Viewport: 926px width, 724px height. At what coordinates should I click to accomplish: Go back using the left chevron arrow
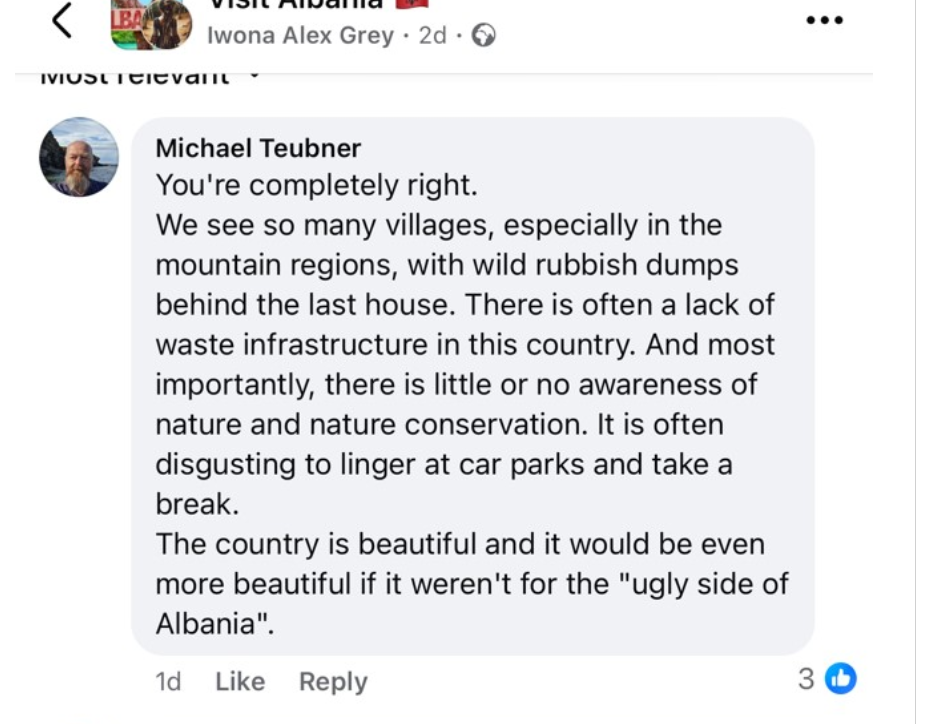tap(62, 21)
